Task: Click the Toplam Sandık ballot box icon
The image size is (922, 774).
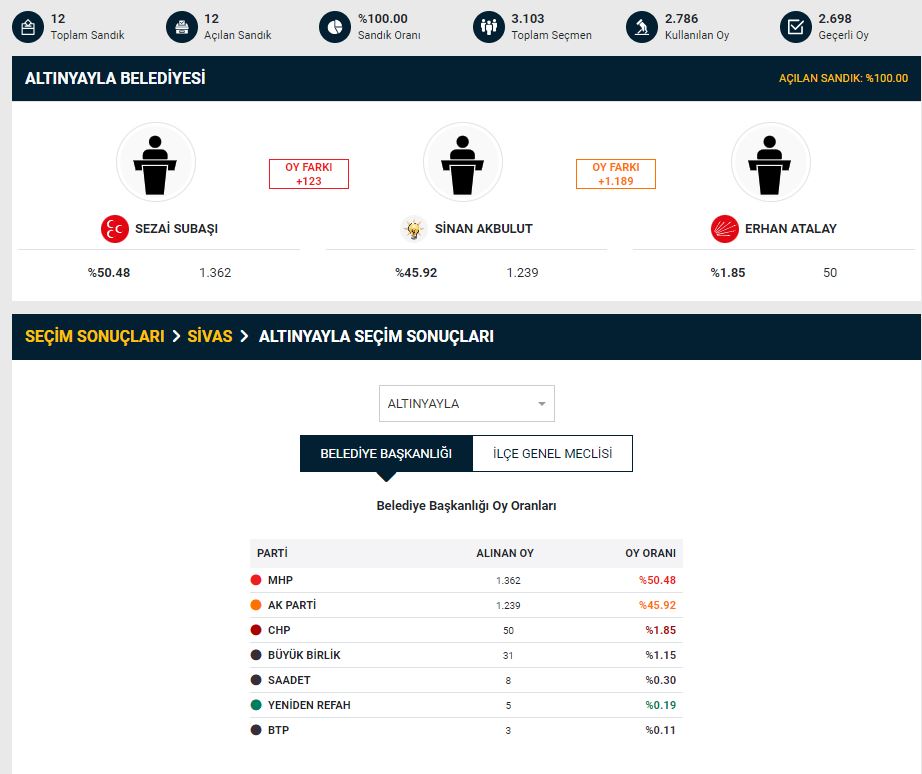Action: pyautogui.click(x=28, y=27)
